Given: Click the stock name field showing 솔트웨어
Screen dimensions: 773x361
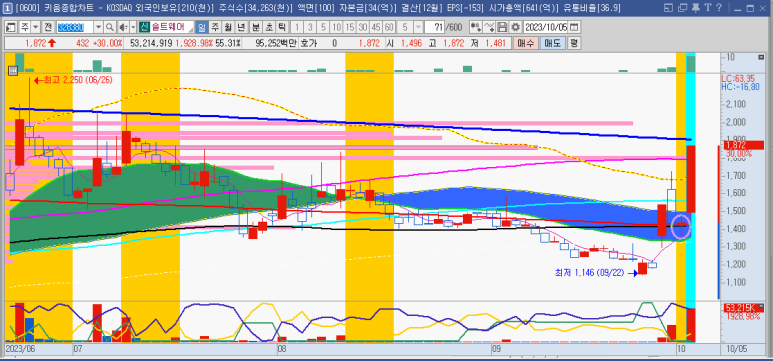Looking at the screenshot, I should click(172, 27).
